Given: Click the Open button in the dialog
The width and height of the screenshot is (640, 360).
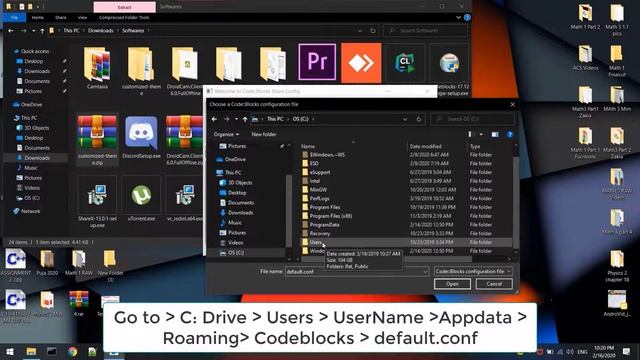Looking at the screenshot, I should click(452, 284).
